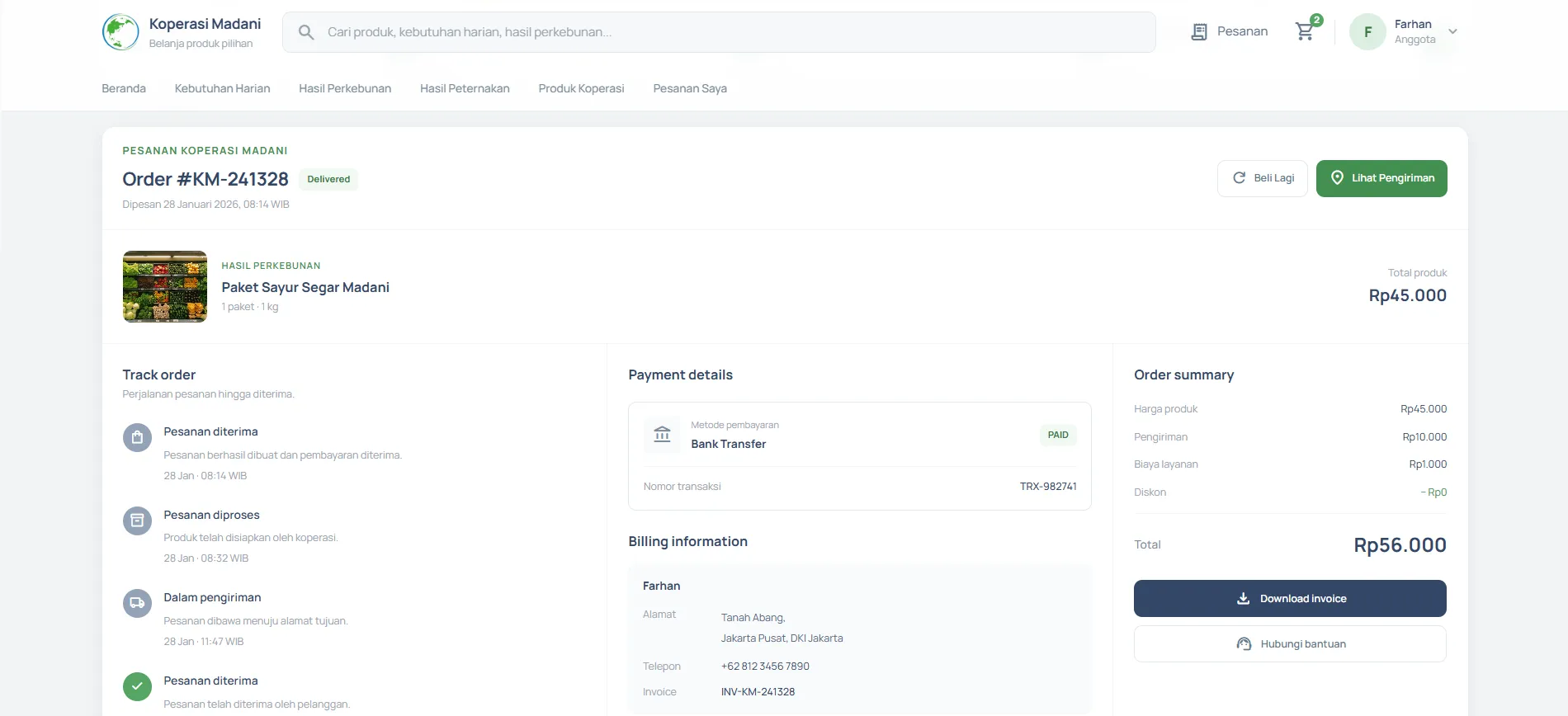Click the Paket Sayur Segar Madani product name
This screenshot has width=1568, height=716.
pyautogui.click(x=305, y=287)
